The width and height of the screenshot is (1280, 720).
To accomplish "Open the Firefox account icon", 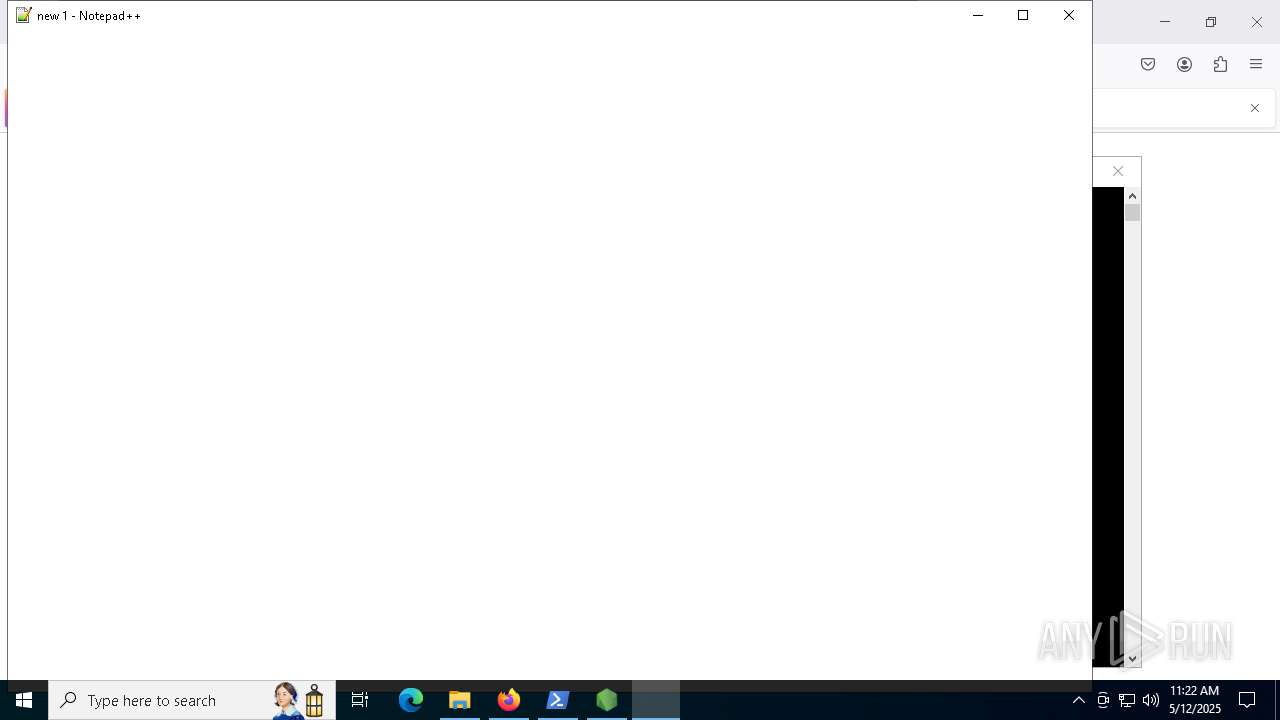I will click(1184, 64).
